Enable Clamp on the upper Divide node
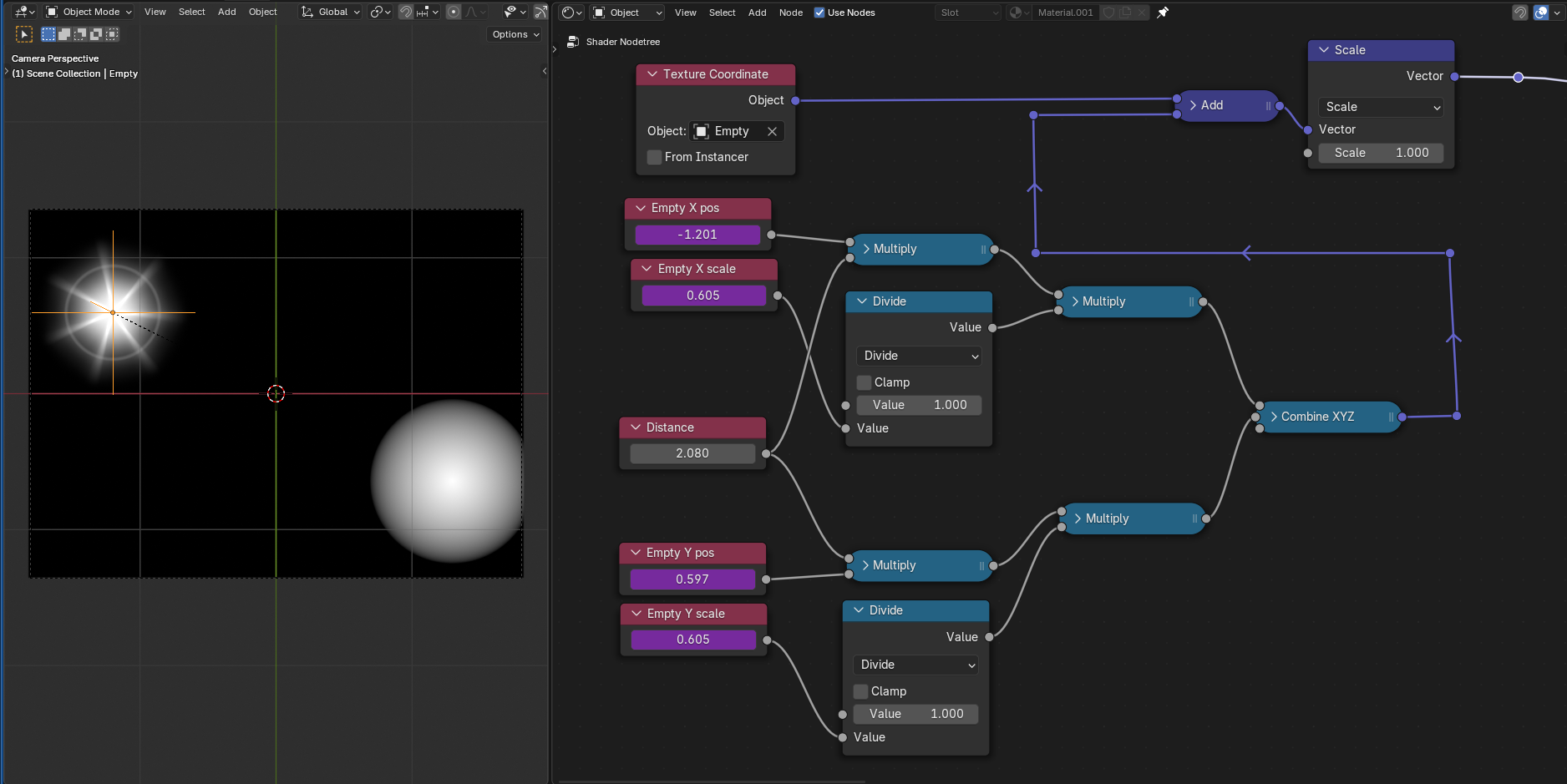 point(865,382)
